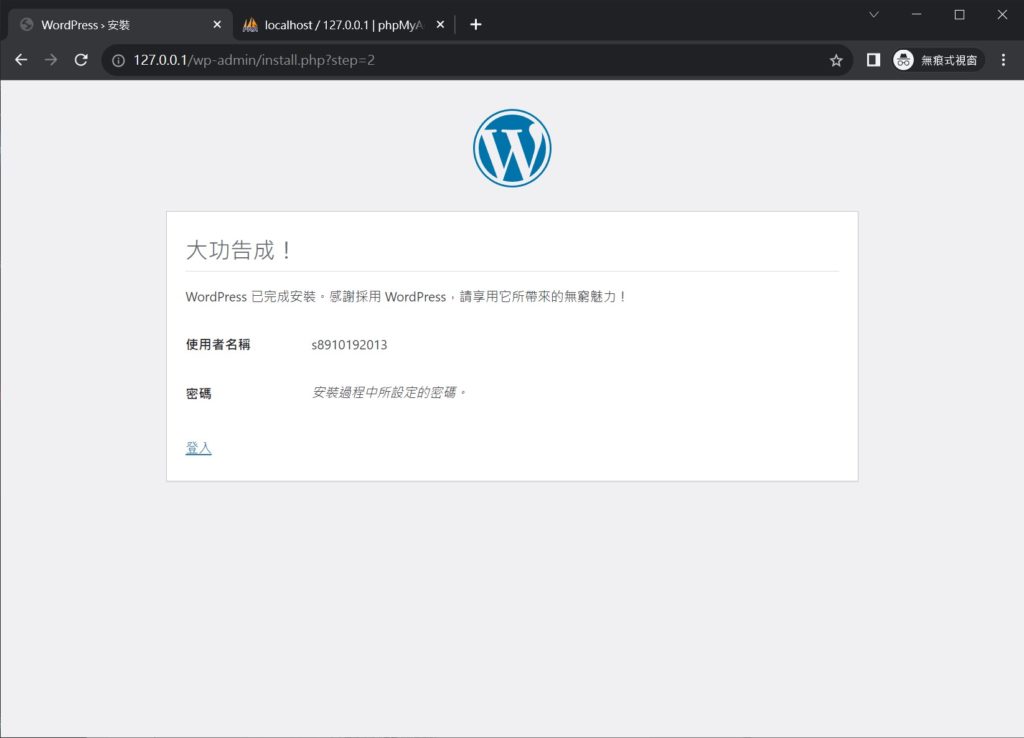This screenshot has height=738, width=1024.
Task: Click the 登入 login link
Action: (199, 448)
